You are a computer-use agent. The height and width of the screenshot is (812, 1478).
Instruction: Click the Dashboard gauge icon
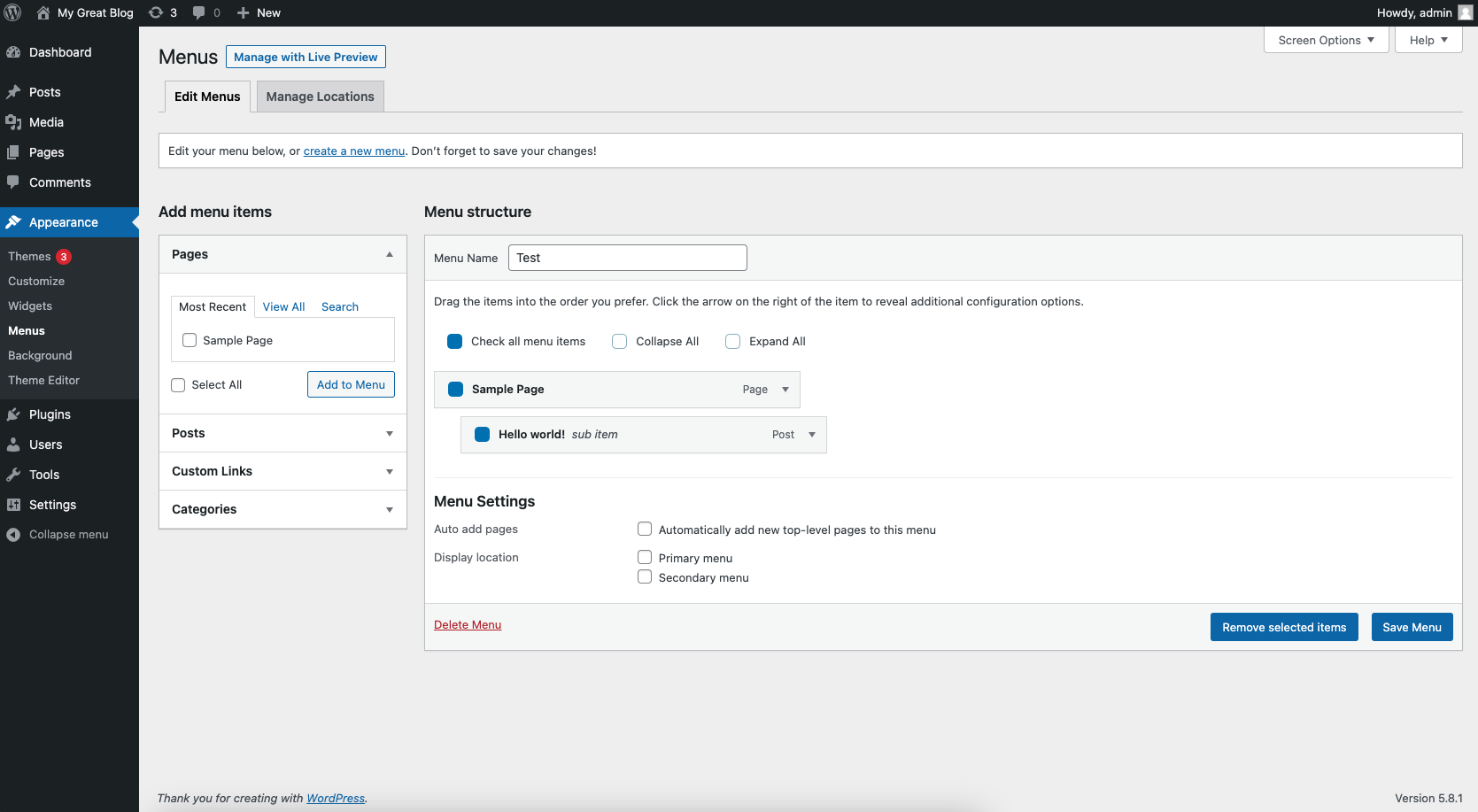[x=13, y=52]
